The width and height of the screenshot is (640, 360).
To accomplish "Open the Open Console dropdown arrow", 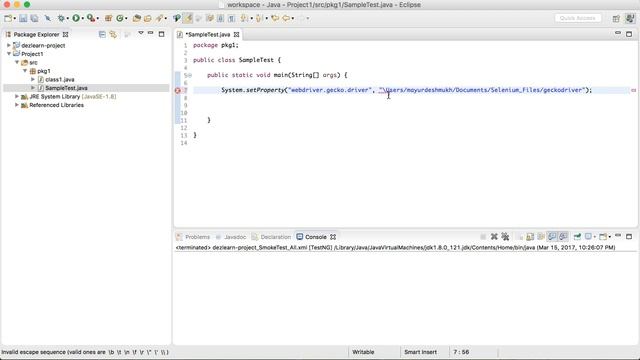I will pos(609,237).
